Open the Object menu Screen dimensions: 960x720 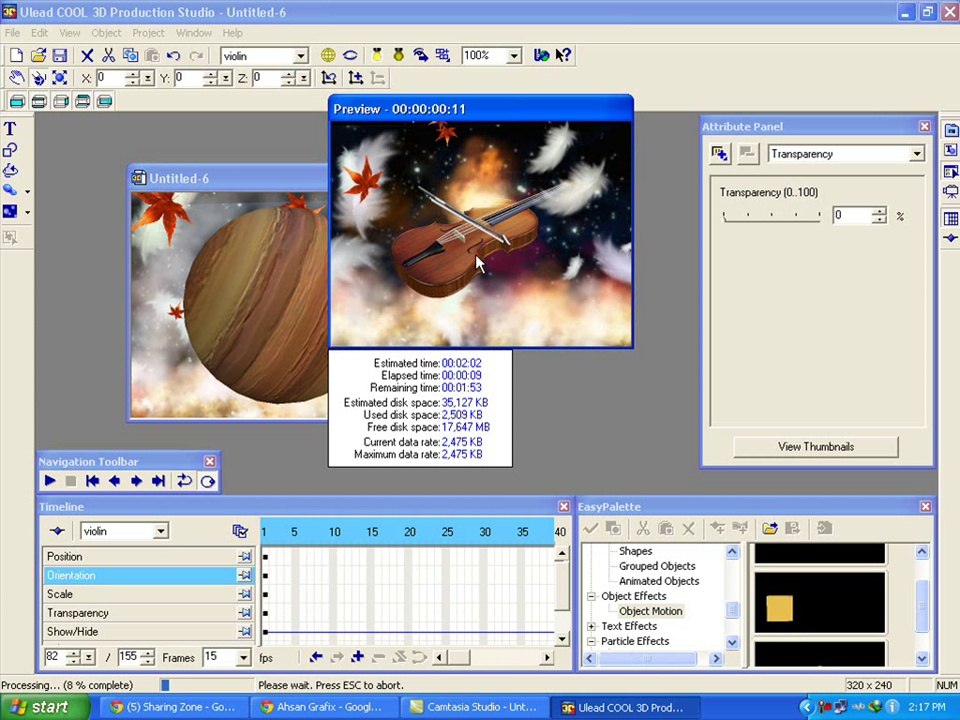click(x=106, y=33)
